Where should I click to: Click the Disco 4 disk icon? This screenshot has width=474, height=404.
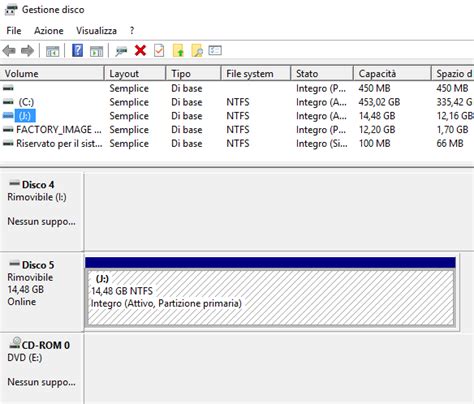tap(14, 184)
